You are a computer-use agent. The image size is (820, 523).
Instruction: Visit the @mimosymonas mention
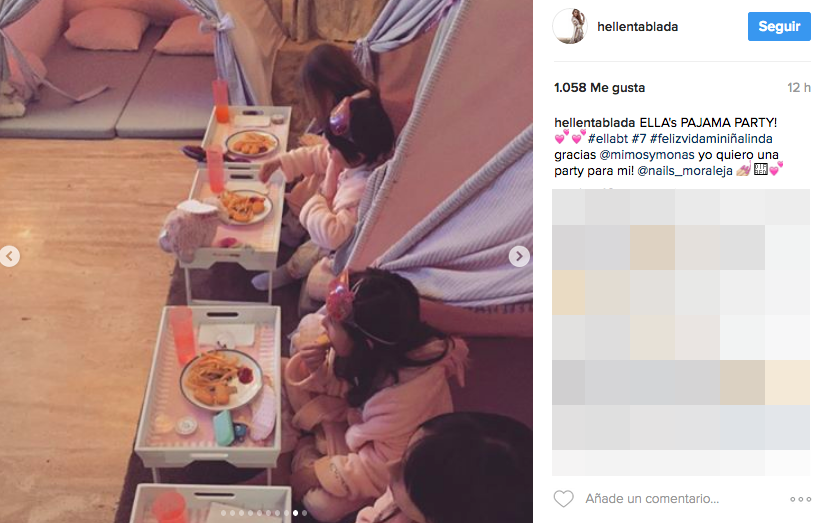coord(647,155)
